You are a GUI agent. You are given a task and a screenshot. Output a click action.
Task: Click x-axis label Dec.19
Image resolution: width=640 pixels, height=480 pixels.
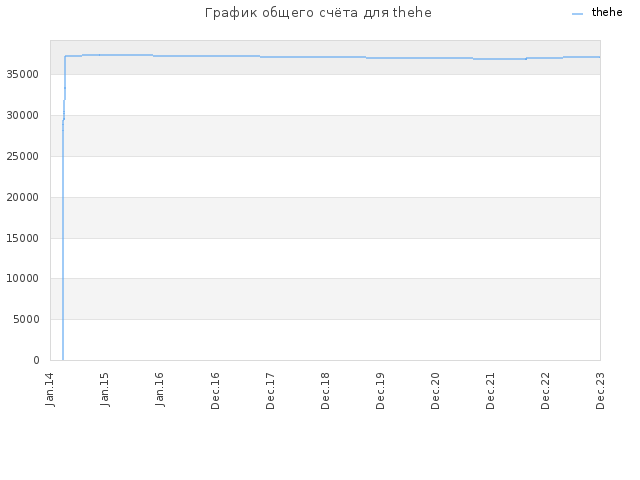[x=380, y=391]
